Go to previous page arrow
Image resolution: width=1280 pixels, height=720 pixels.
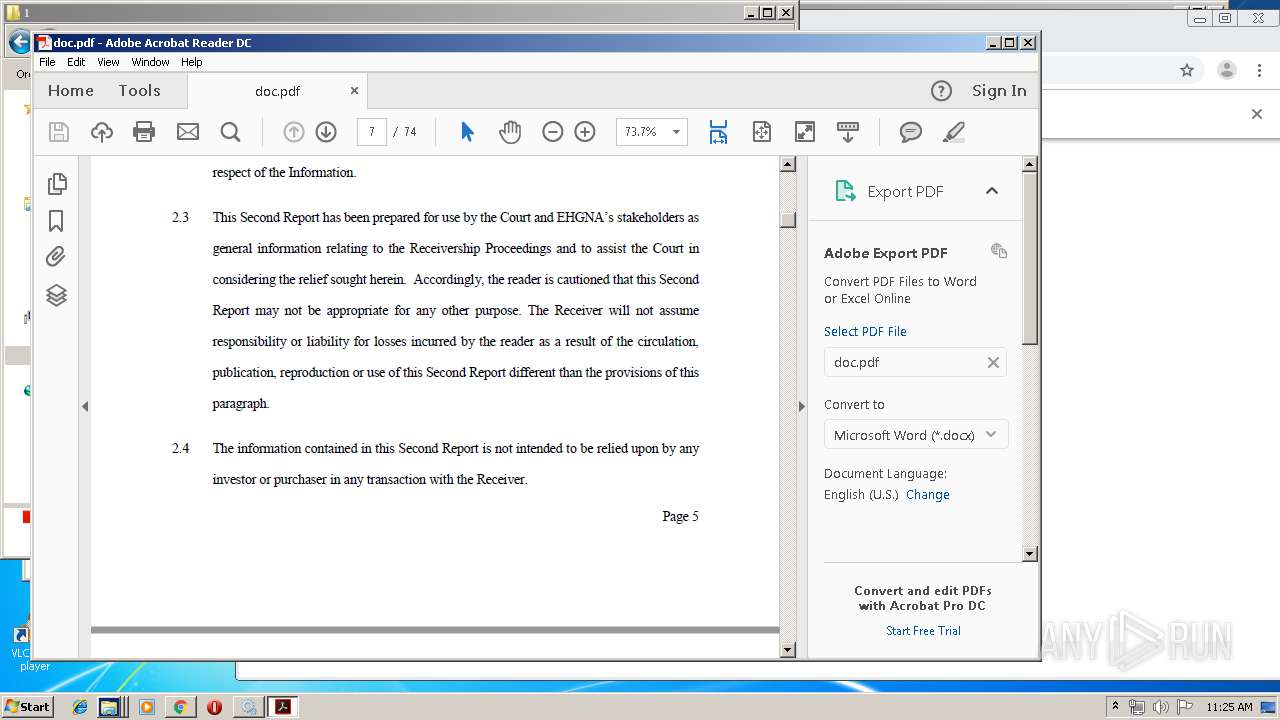coord(293,132)
